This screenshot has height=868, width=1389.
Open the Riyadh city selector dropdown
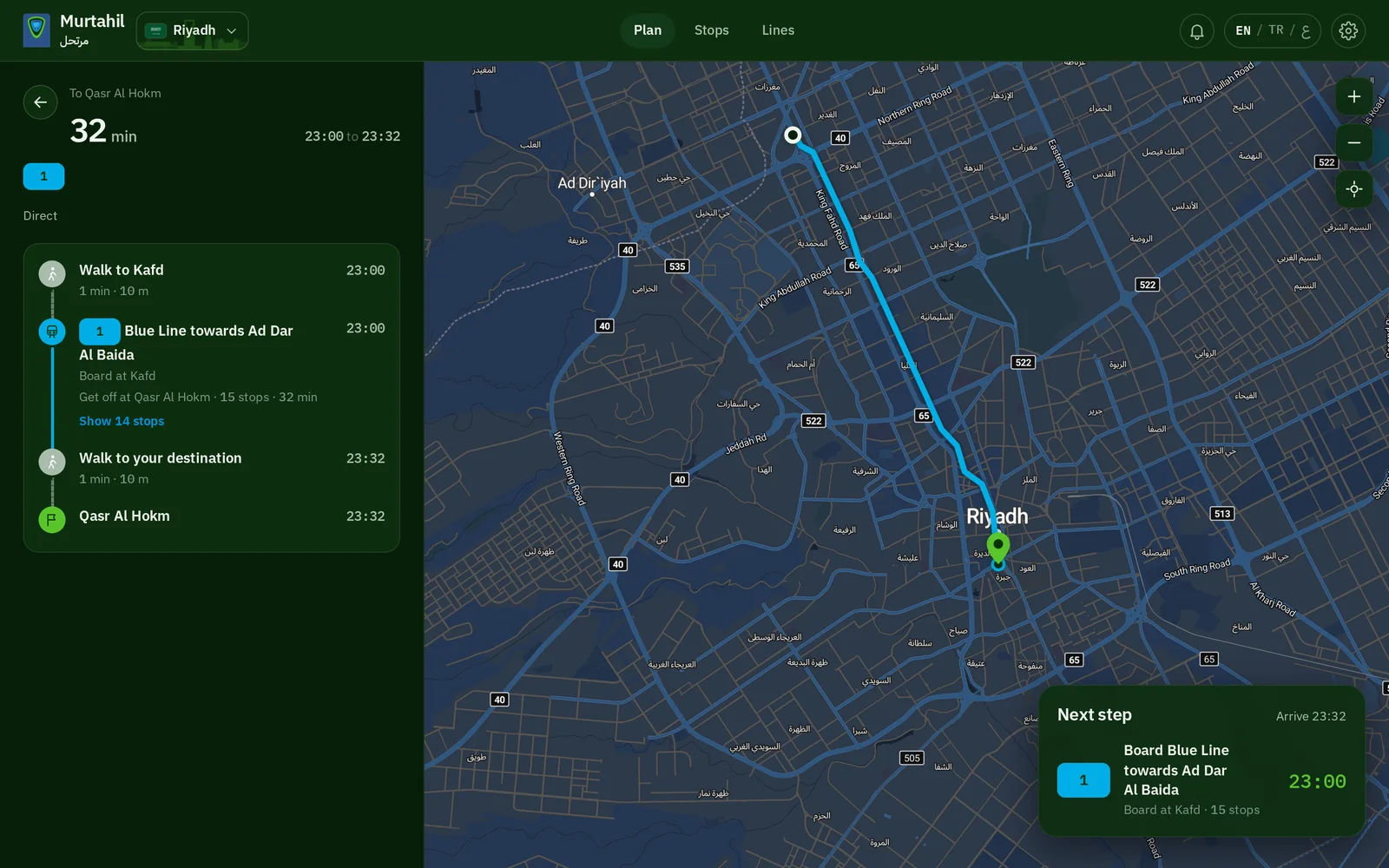193,30
